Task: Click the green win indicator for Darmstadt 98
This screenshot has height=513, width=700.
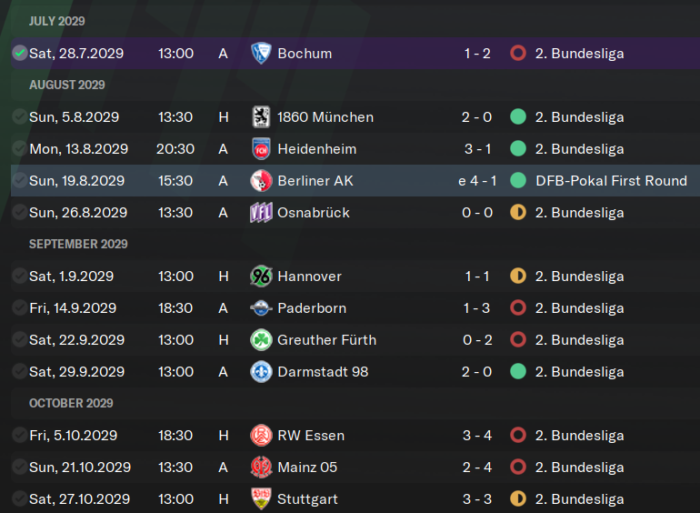Action: pos(518,371)
